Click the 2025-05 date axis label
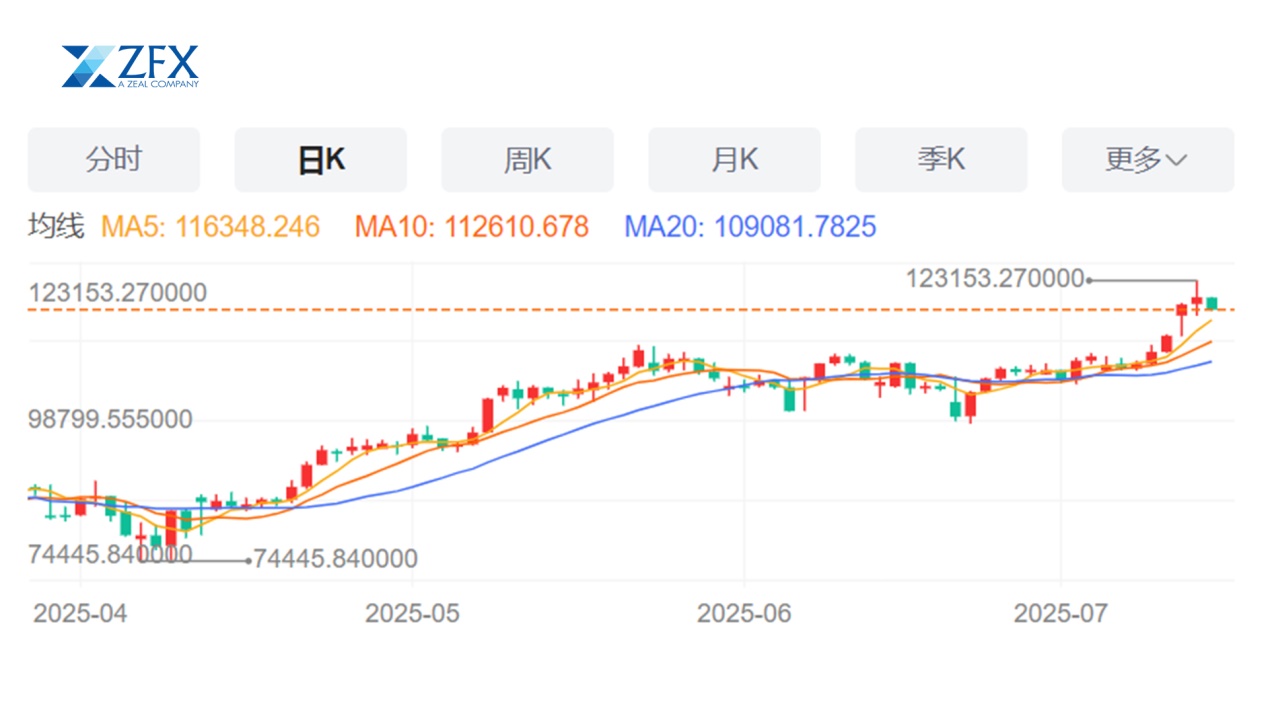1268x714 pixels. (x=413, y=613)
